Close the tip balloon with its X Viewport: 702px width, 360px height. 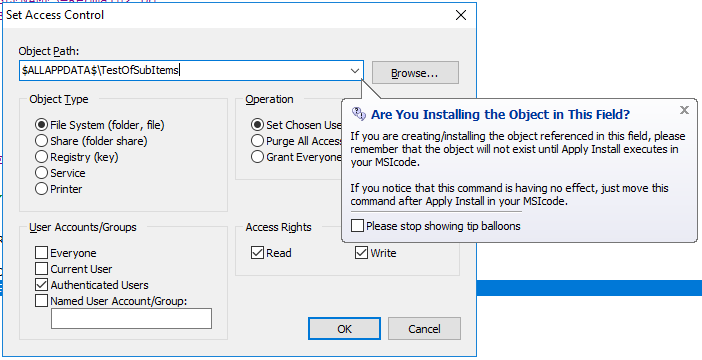pyautogui.click(x=684, y=110)
